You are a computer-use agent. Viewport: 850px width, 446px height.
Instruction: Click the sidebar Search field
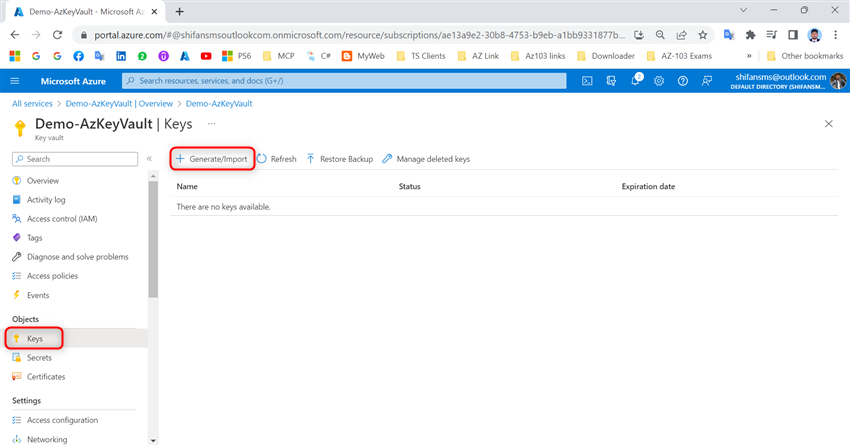point(75,159)
